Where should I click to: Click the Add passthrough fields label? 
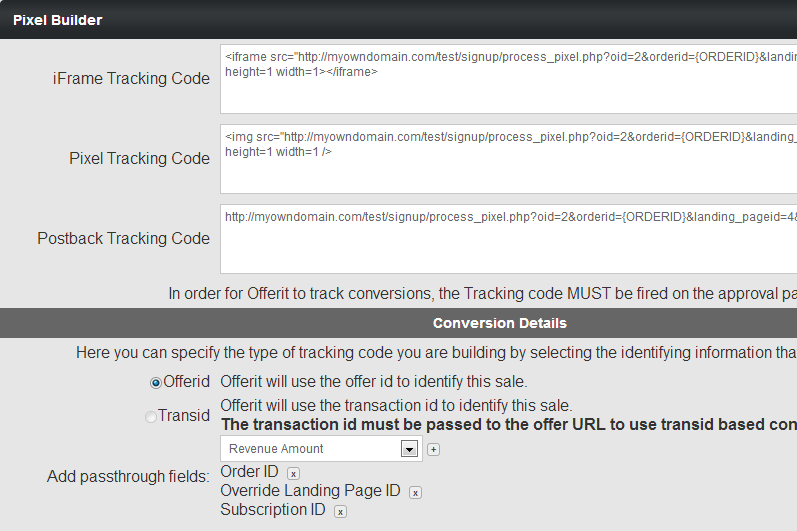(x=128, y=477)
